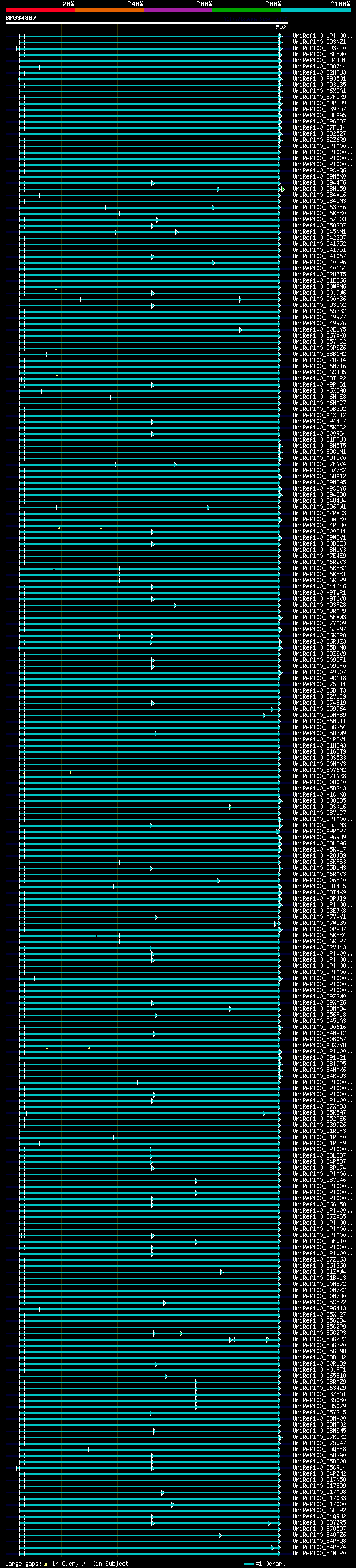Select the UniRef100_Q6H7T6 label
Viewport: 356px width, 1568px height.
319,366
